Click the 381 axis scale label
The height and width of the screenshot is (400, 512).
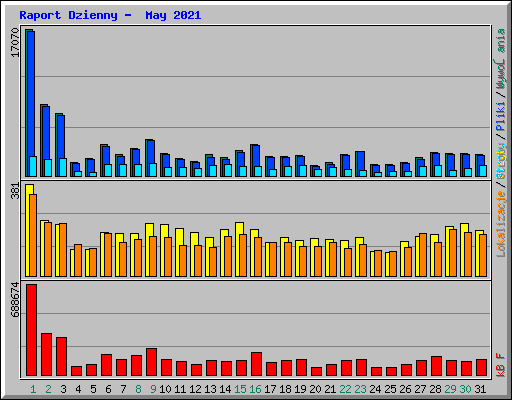15,192
